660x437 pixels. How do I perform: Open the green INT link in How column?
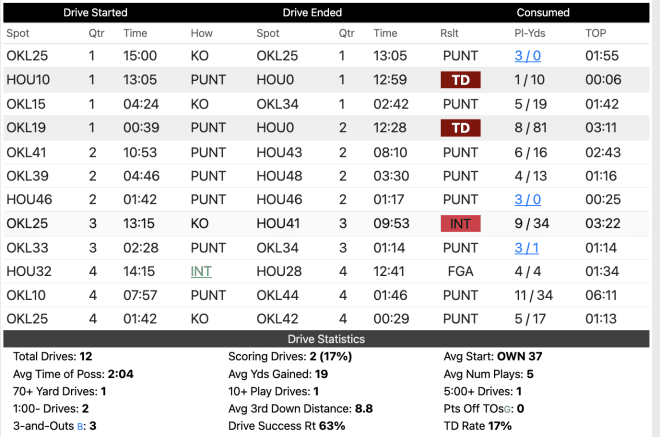pos(201,272)
